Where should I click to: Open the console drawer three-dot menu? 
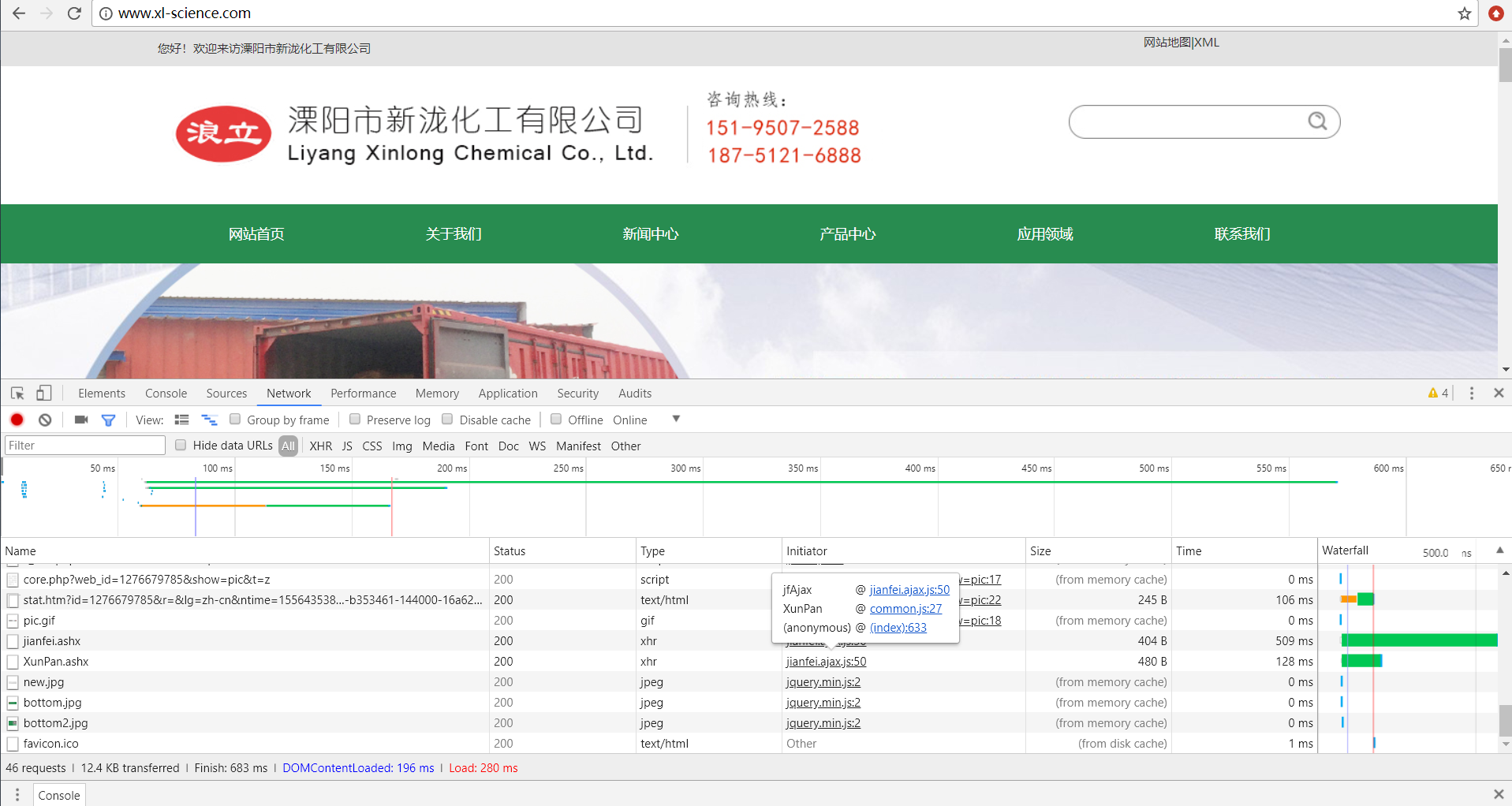[x=17, y=795]
